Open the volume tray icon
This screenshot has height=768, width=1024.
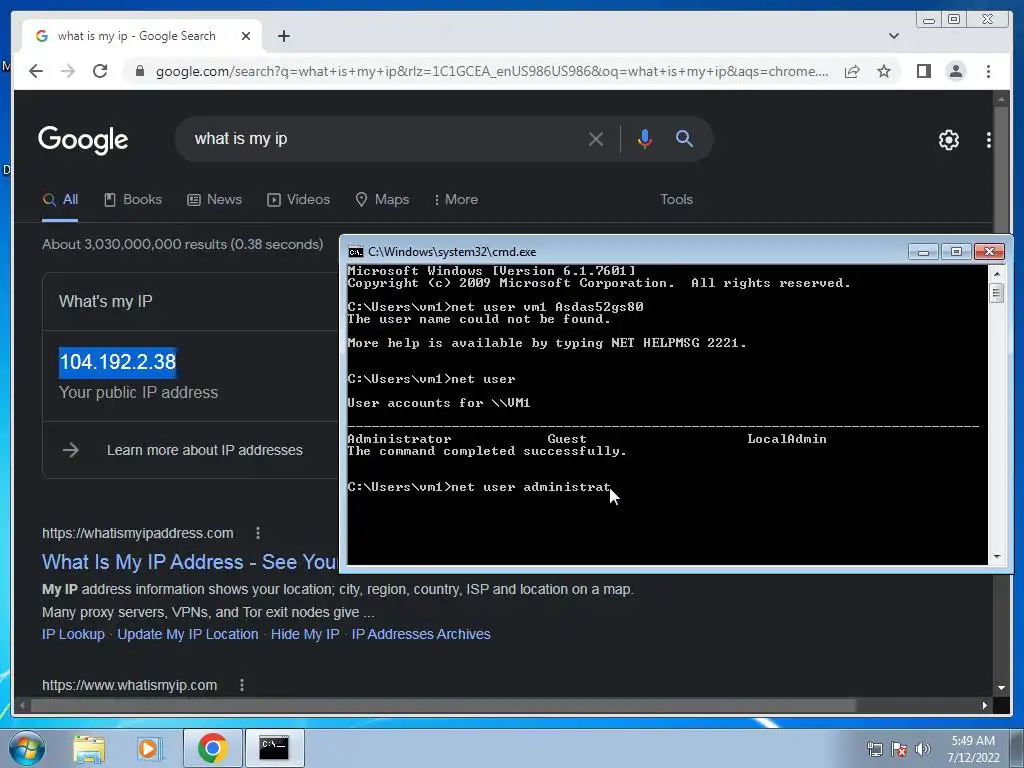point(922,749)
